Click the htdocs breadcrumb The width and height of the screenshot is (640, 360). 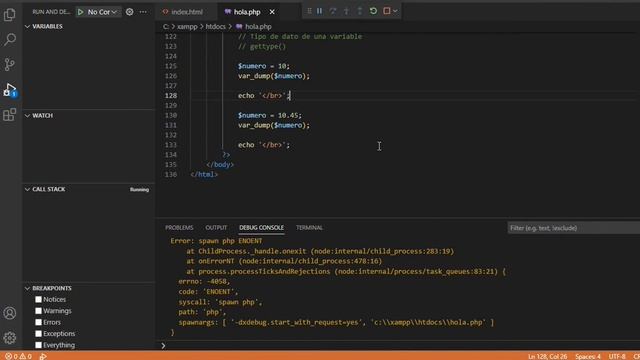point(216,27)
